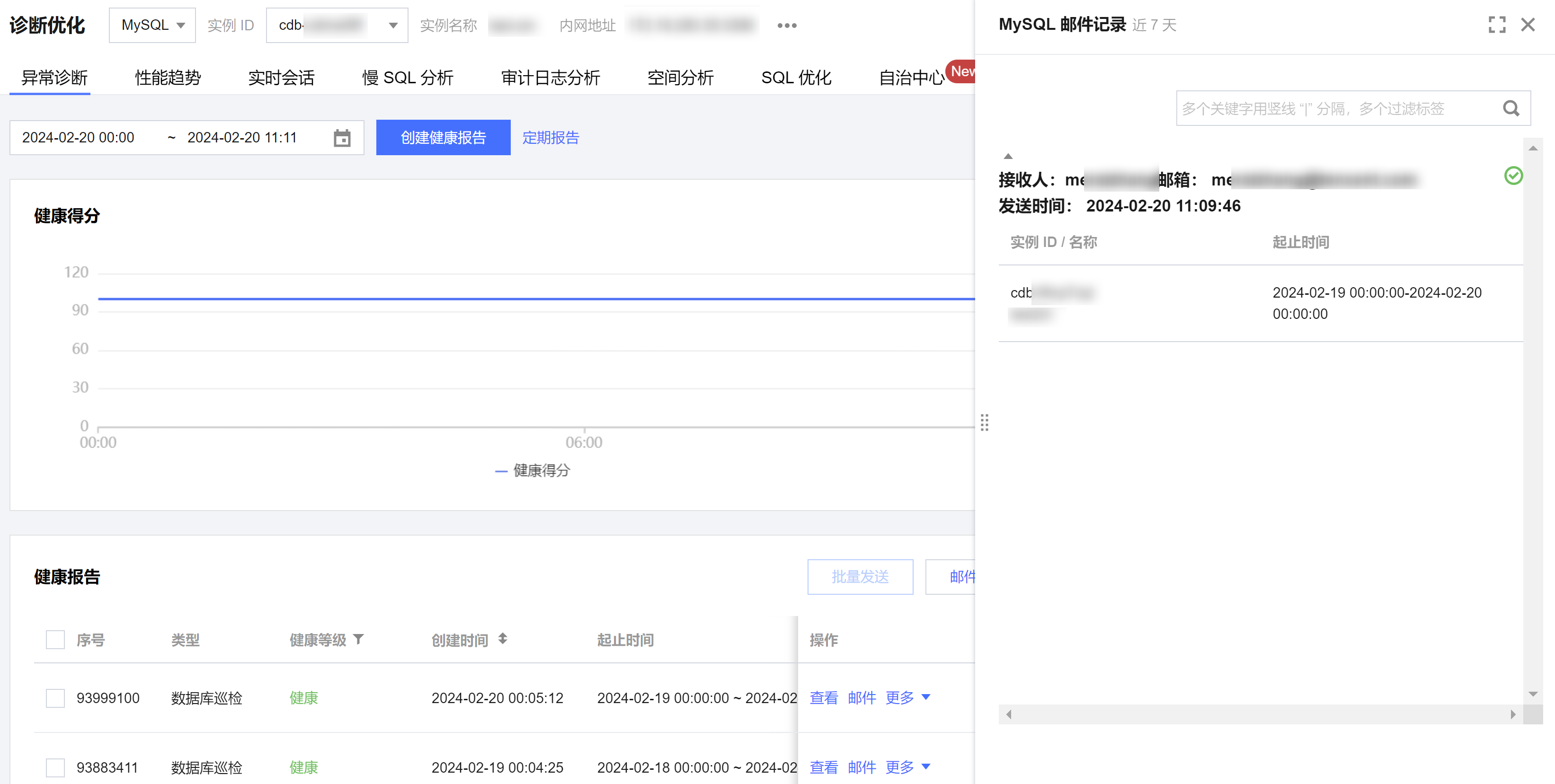Expand mail records panel to fullscreen
The width and height of the screenshot is (1555, 784).
click(x=1496, y=25)
